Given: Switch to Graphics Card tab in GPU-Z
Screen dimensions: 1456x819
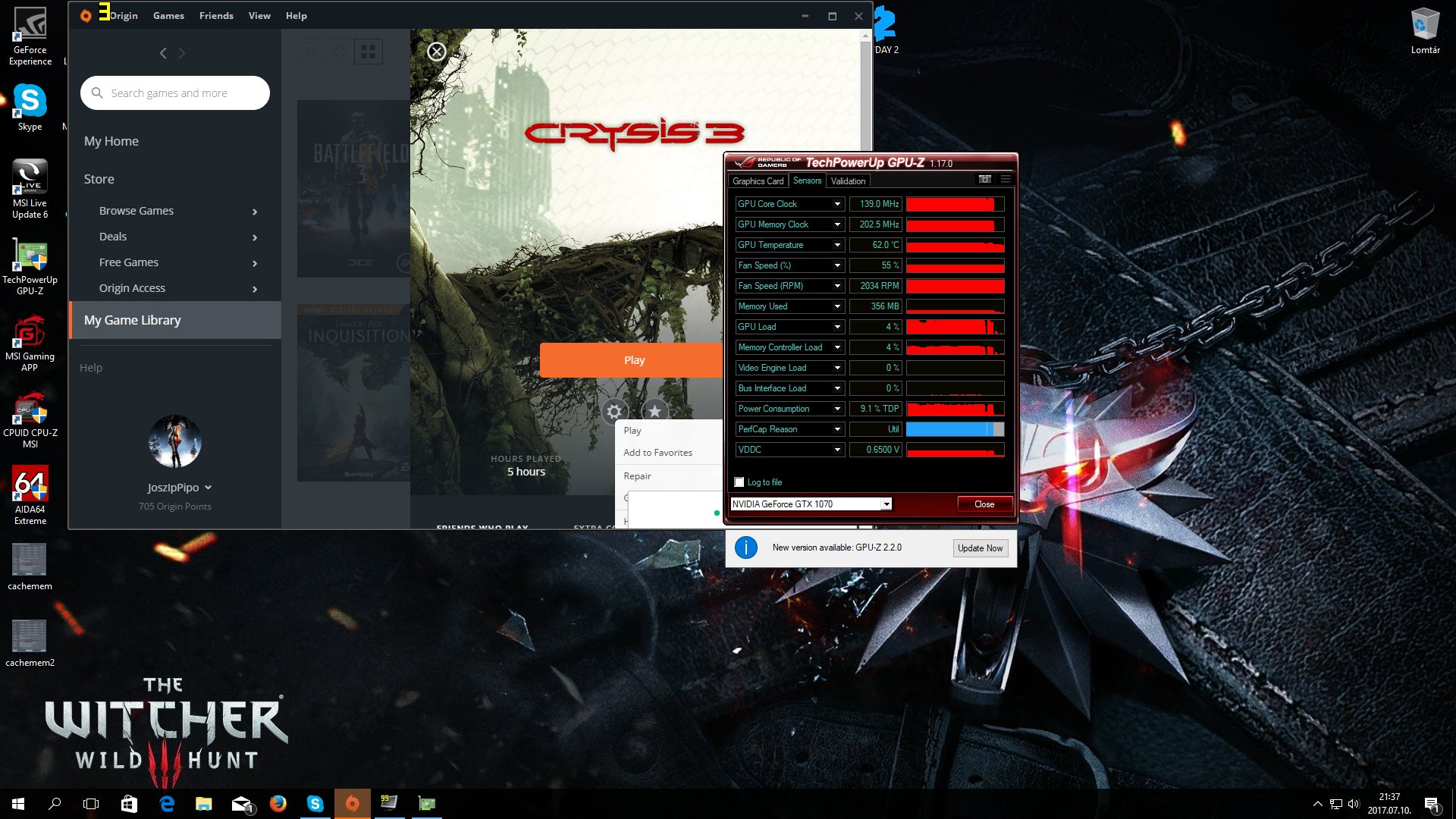Looking at the screenshot, I should [x=758, y=181].
